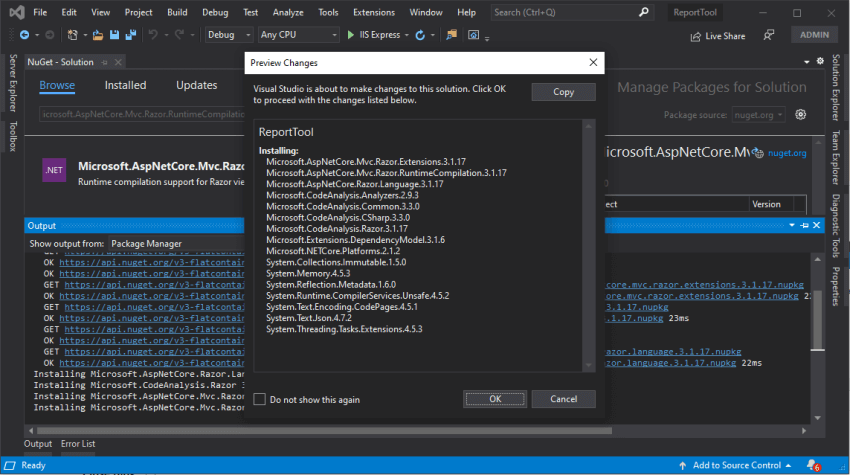Open the Server Explorer side tab
The height and width of the screenshot is (475, 850).
click(13, 83)
